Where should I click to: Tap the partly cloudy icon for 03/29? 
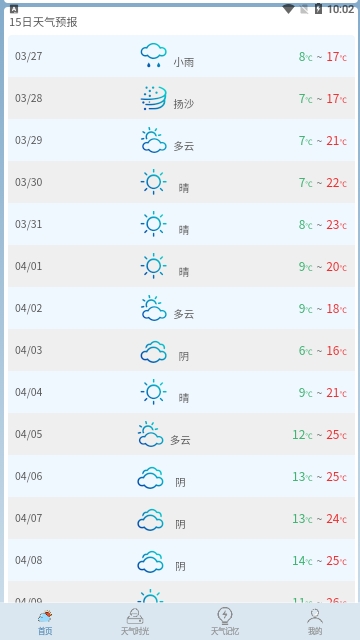153,140
